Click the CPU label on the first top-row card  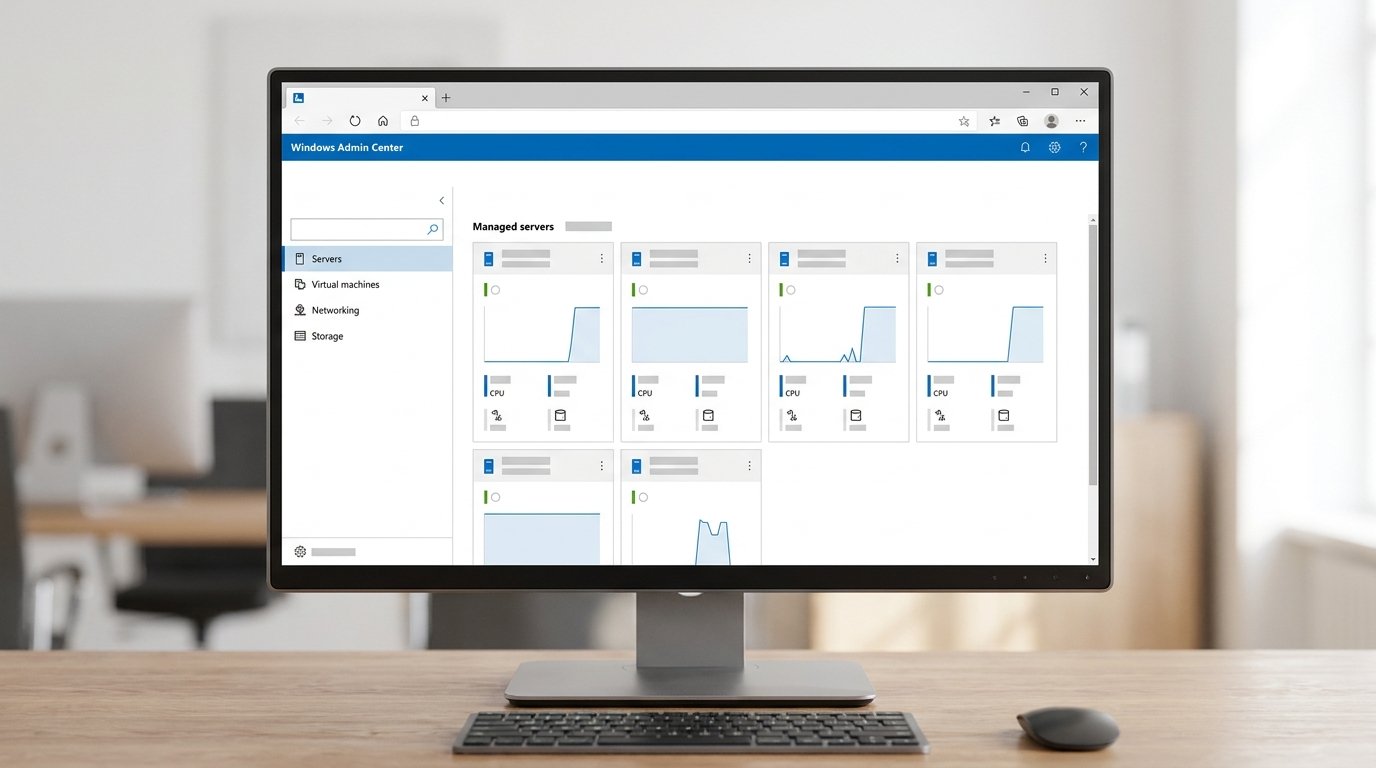[x=497, y=394]
